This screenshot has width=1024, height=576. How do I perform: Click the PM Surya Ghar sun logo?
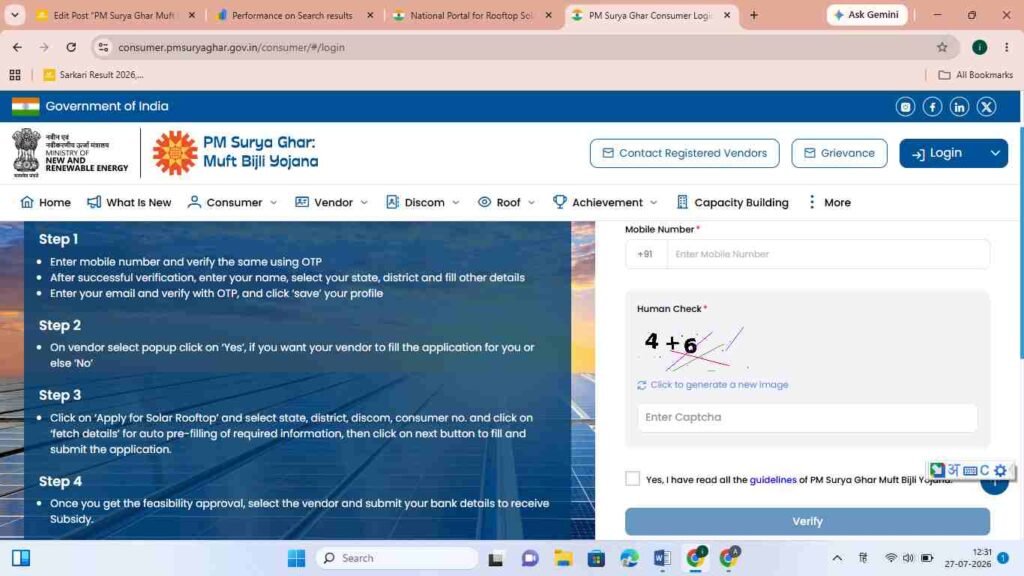pos(174,153)
